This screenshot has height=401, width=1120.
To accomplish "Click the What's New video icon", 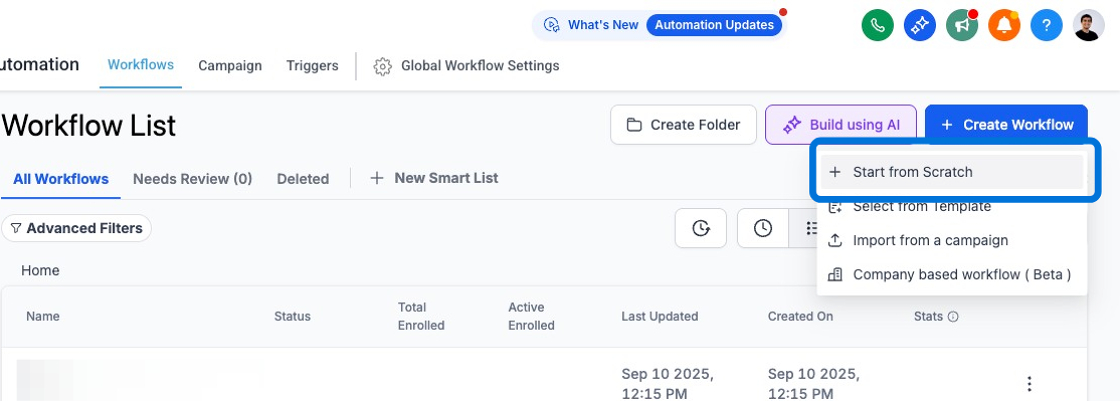I will [x=551, y=25].
